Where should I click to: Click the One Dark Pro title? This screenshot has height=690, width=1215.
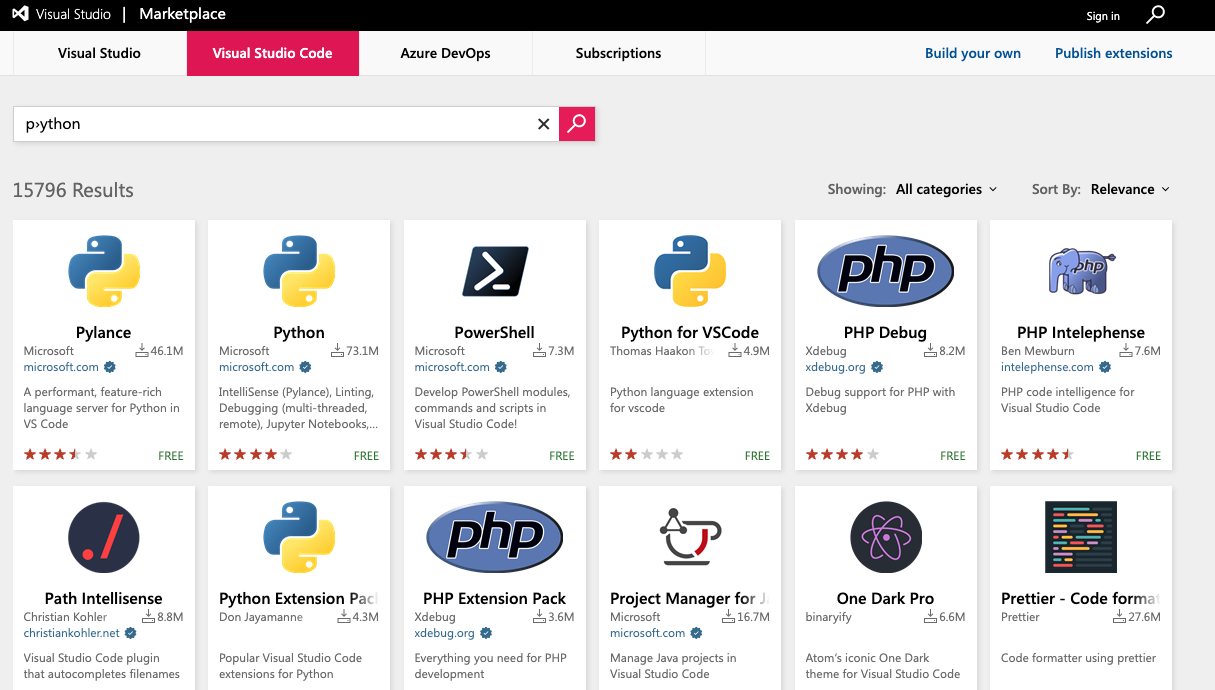click(x=886, y=598)
